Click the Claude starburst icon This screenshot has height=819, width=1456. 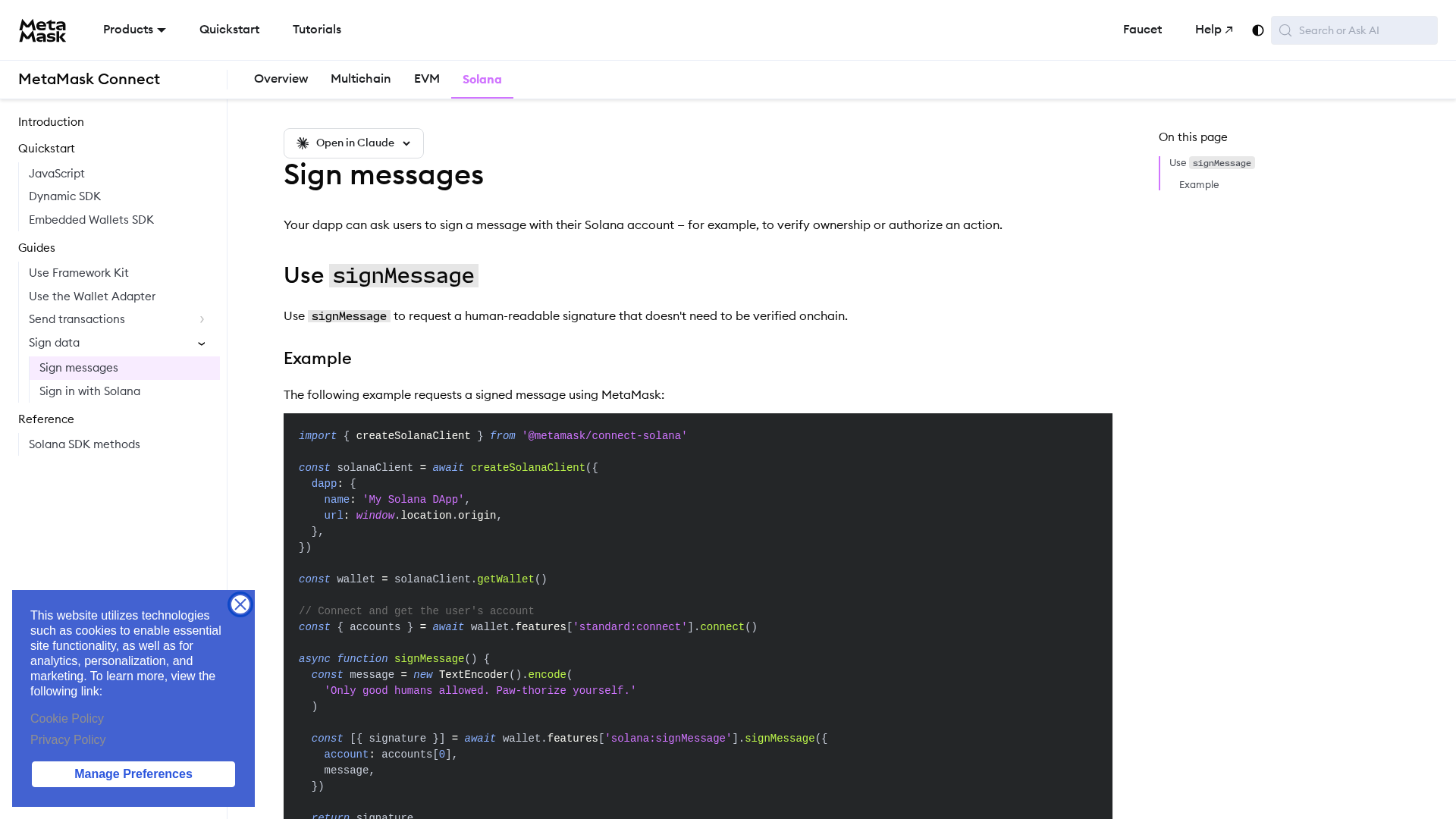coord(303,143)
